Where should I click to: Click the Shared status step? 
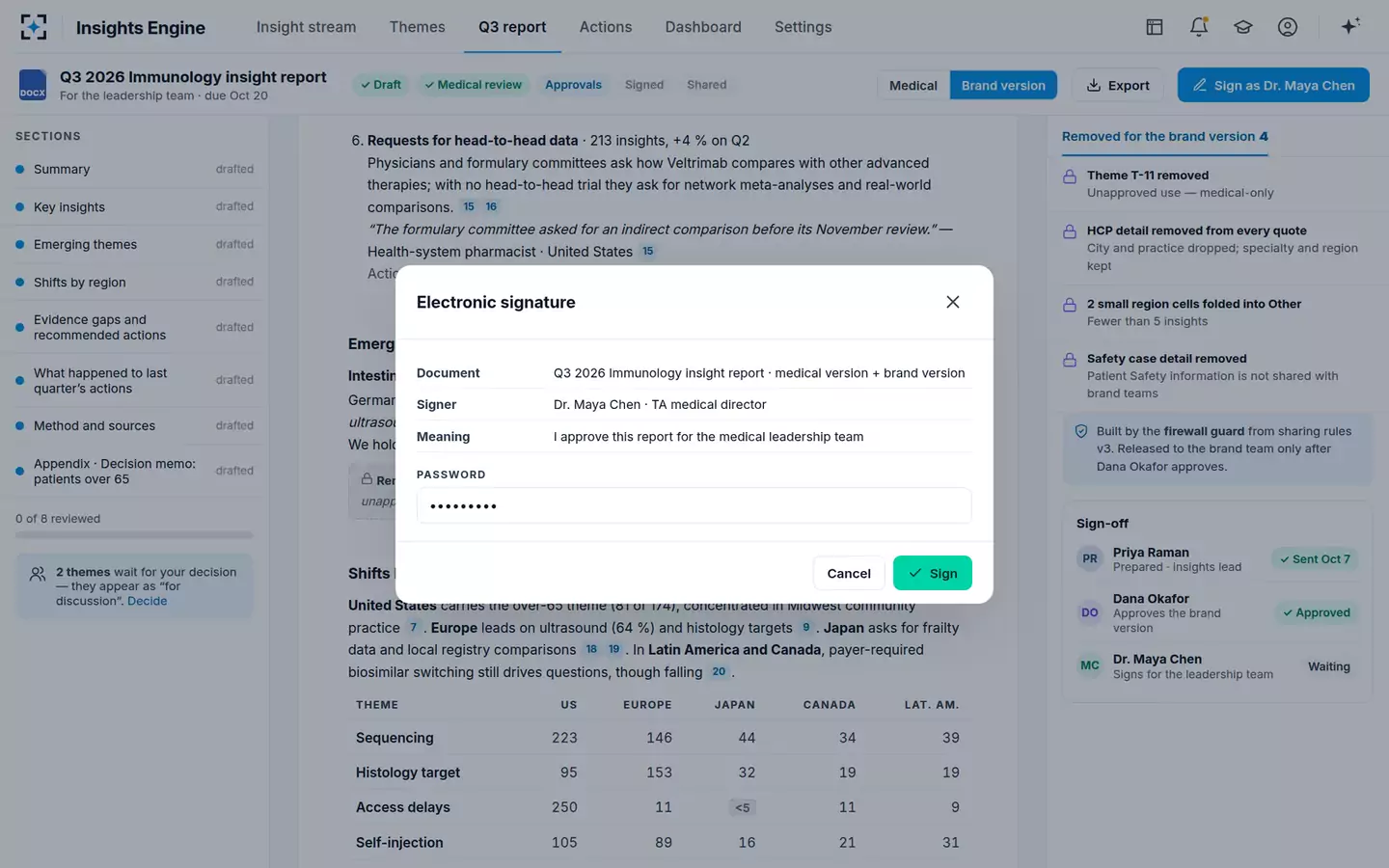[x=707, y=85]
